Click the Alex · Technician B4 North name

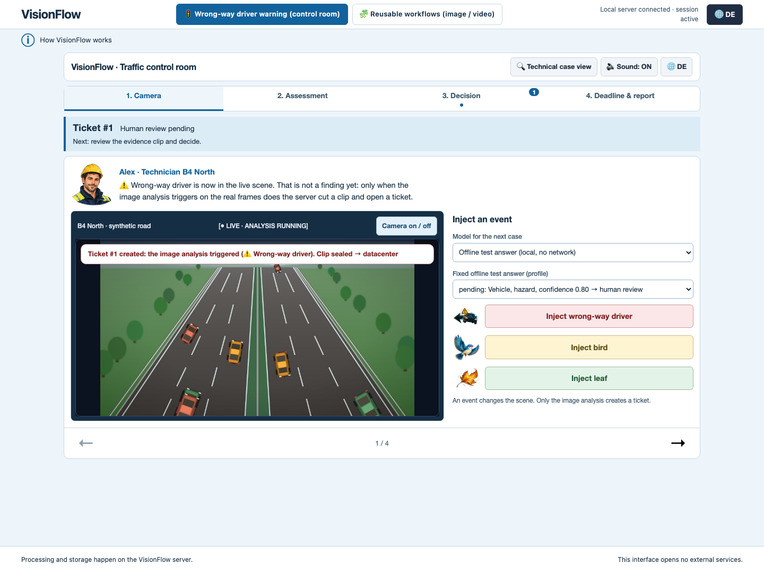tap(167, 172)
